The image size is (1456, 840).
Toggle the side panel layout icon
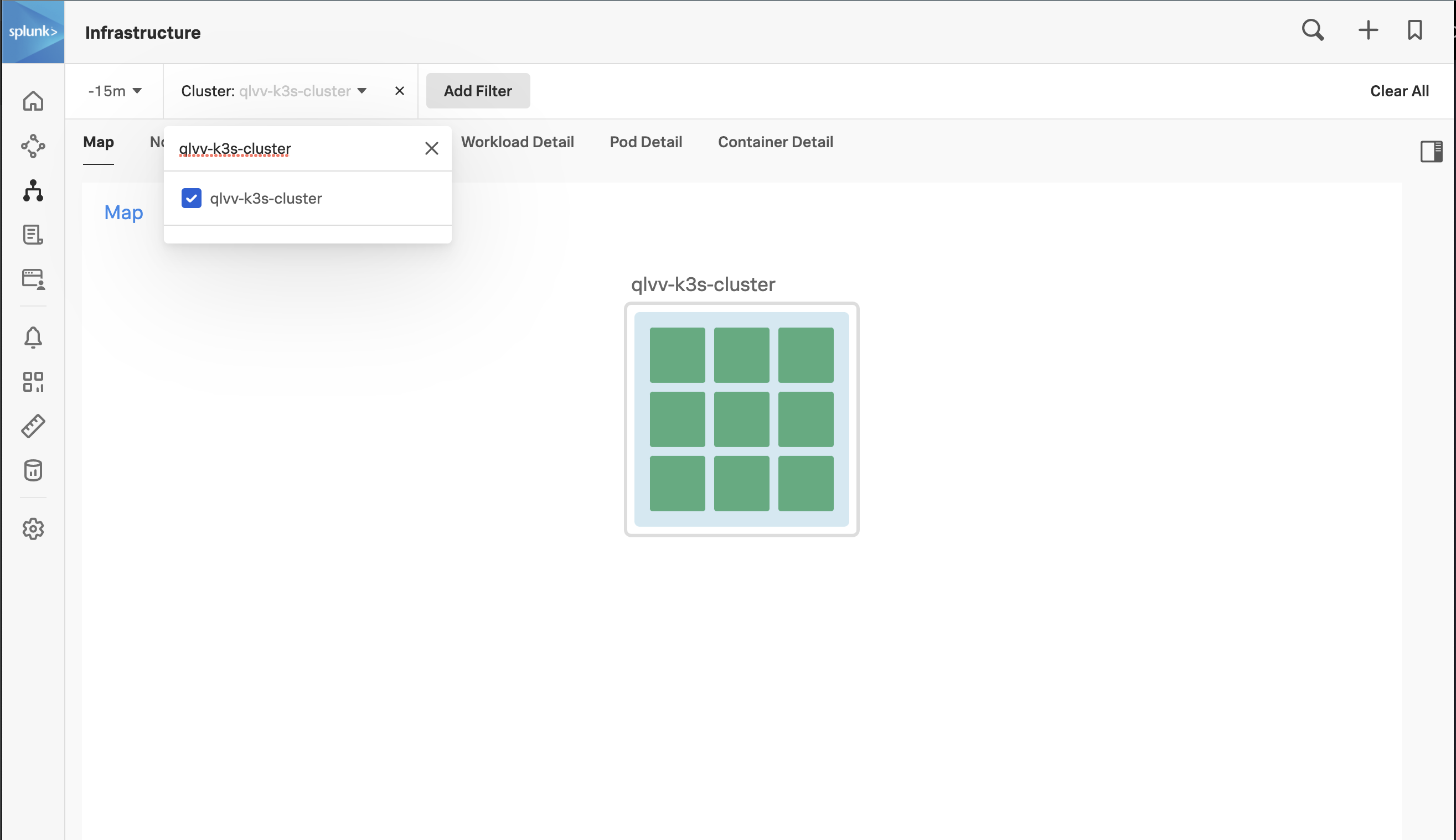click(x=1431, y=151)
